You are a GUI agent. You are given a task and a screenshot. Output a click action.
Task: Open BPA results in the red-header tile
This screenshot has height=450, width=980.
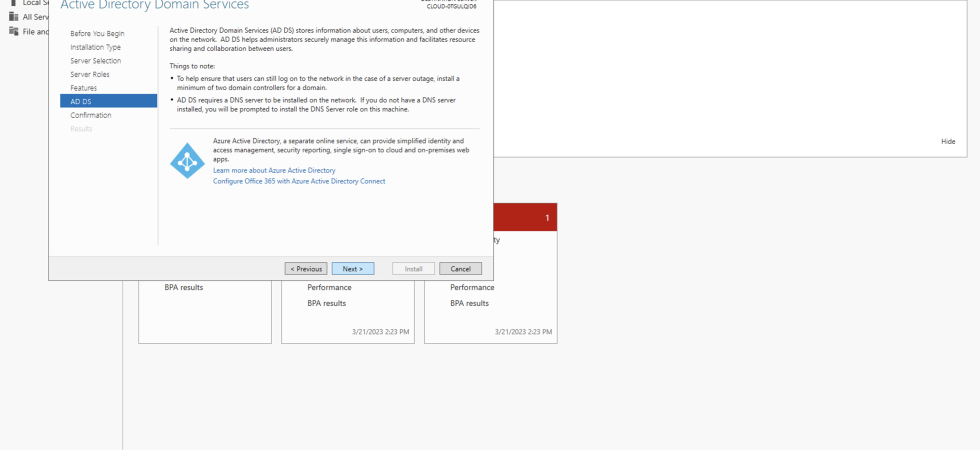pos(469,303)
